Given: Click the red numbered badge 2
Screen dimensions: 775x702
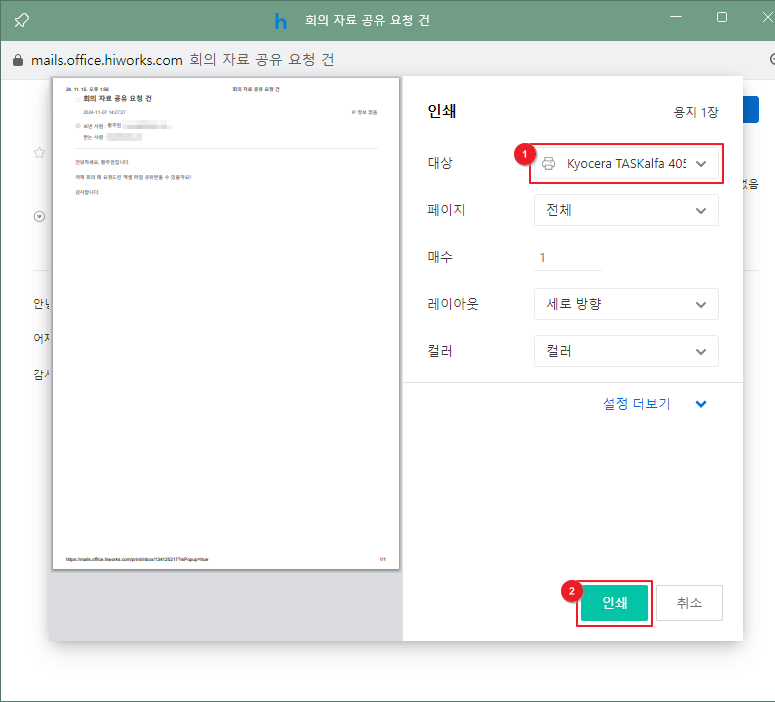Looking at the screenshot, I should [571, 591].
